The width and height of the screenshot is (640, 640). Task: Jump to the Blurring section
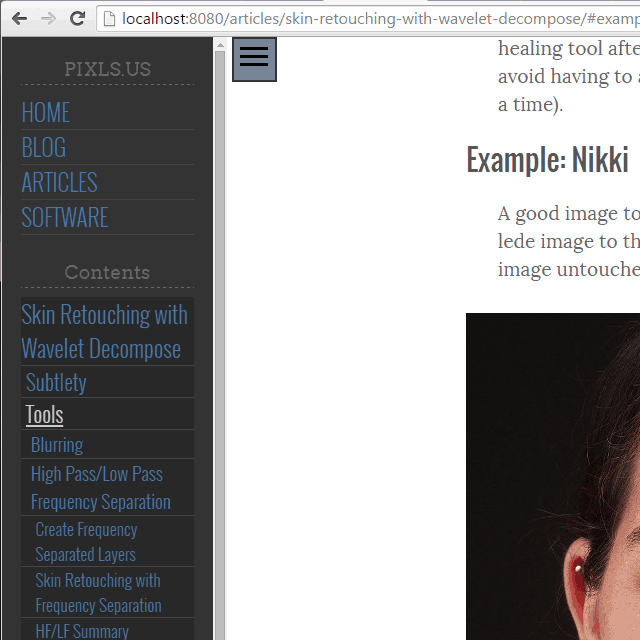(x=57, y=445)
